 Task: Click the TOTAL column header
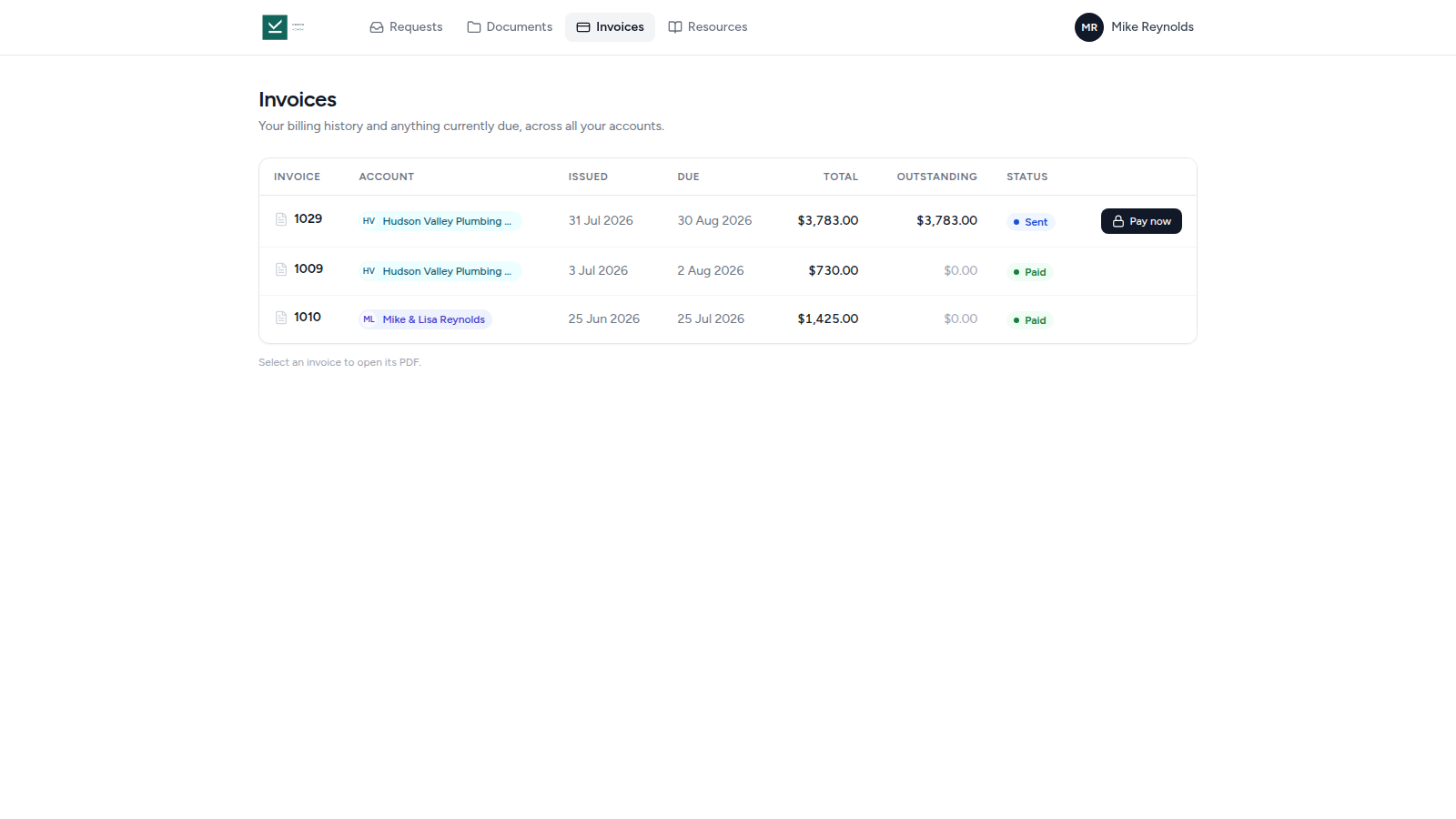[x=841, y=177]
